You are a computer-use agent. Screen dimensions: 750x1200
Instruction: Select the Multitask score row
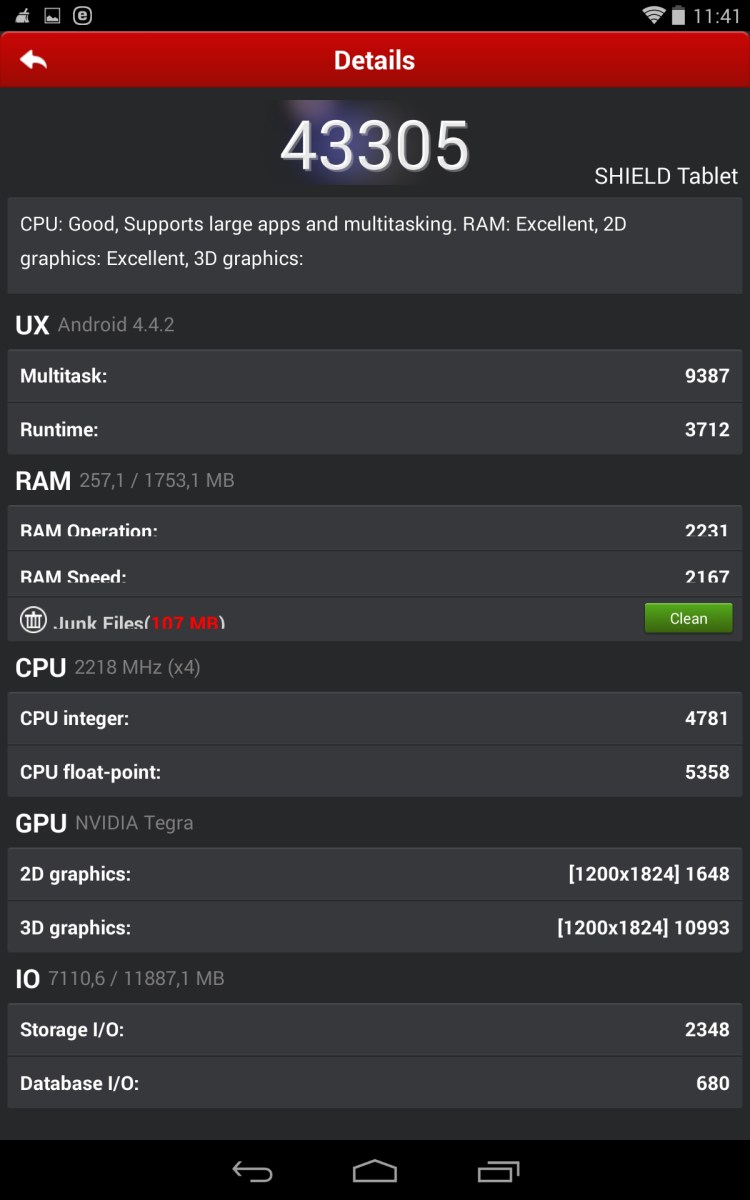(x=375, y=376)
